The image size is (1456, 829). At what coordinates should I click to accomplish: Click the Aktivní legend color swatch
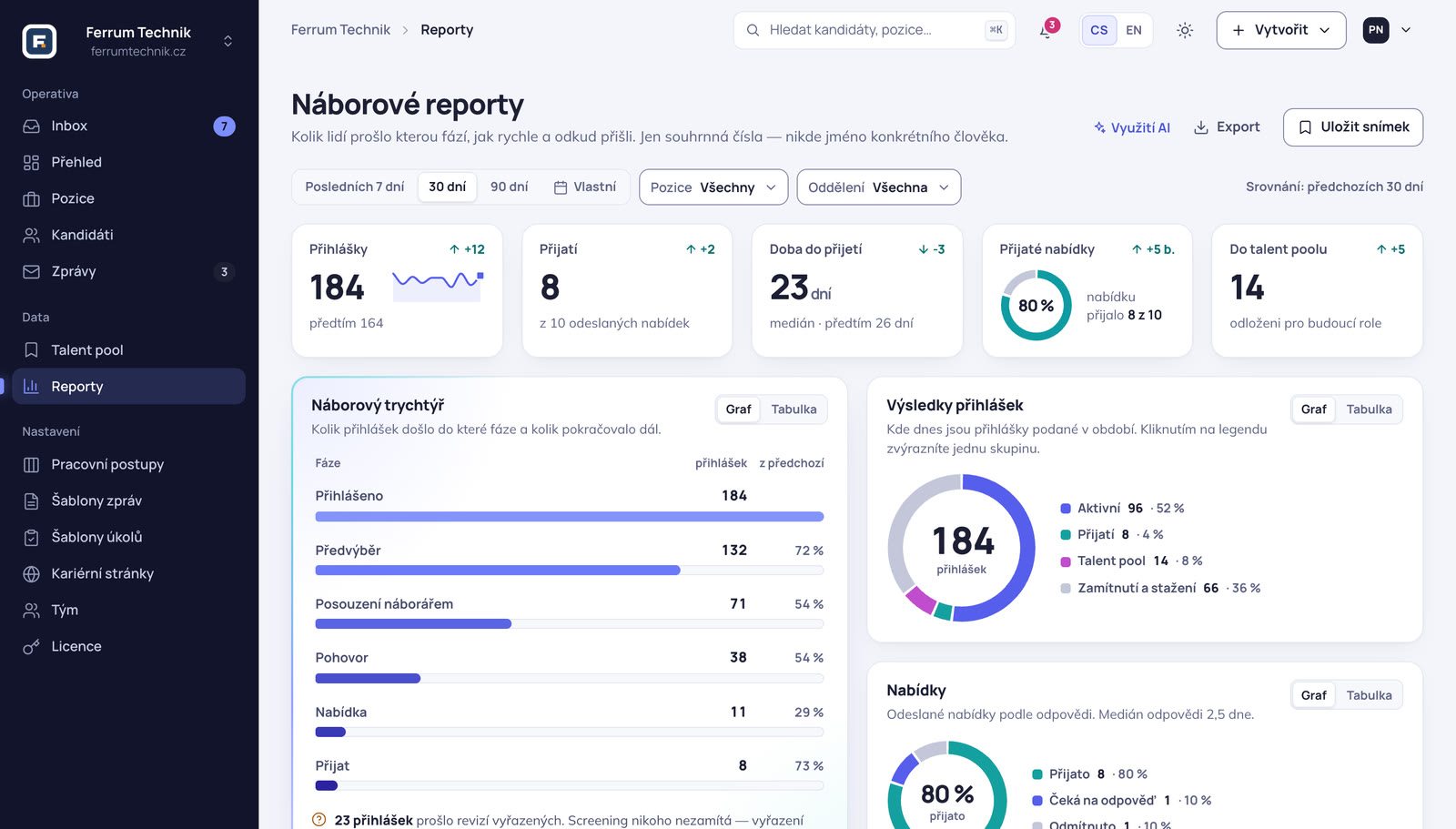(1066, 509)
